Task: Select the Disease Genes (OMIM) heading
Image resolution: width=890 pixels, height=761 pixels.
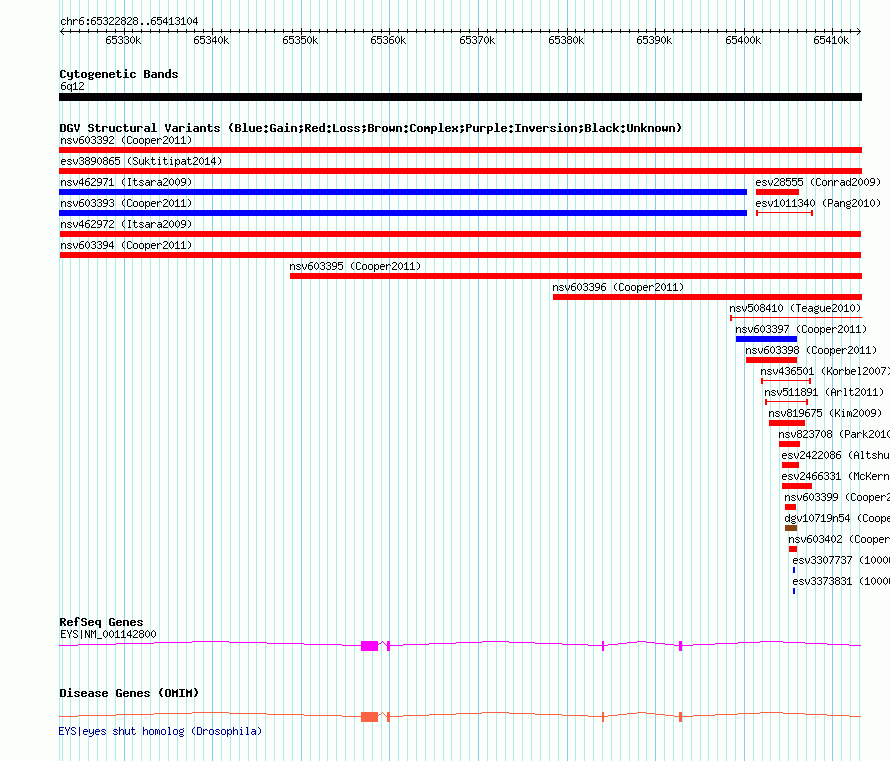Action: (129, 693)
